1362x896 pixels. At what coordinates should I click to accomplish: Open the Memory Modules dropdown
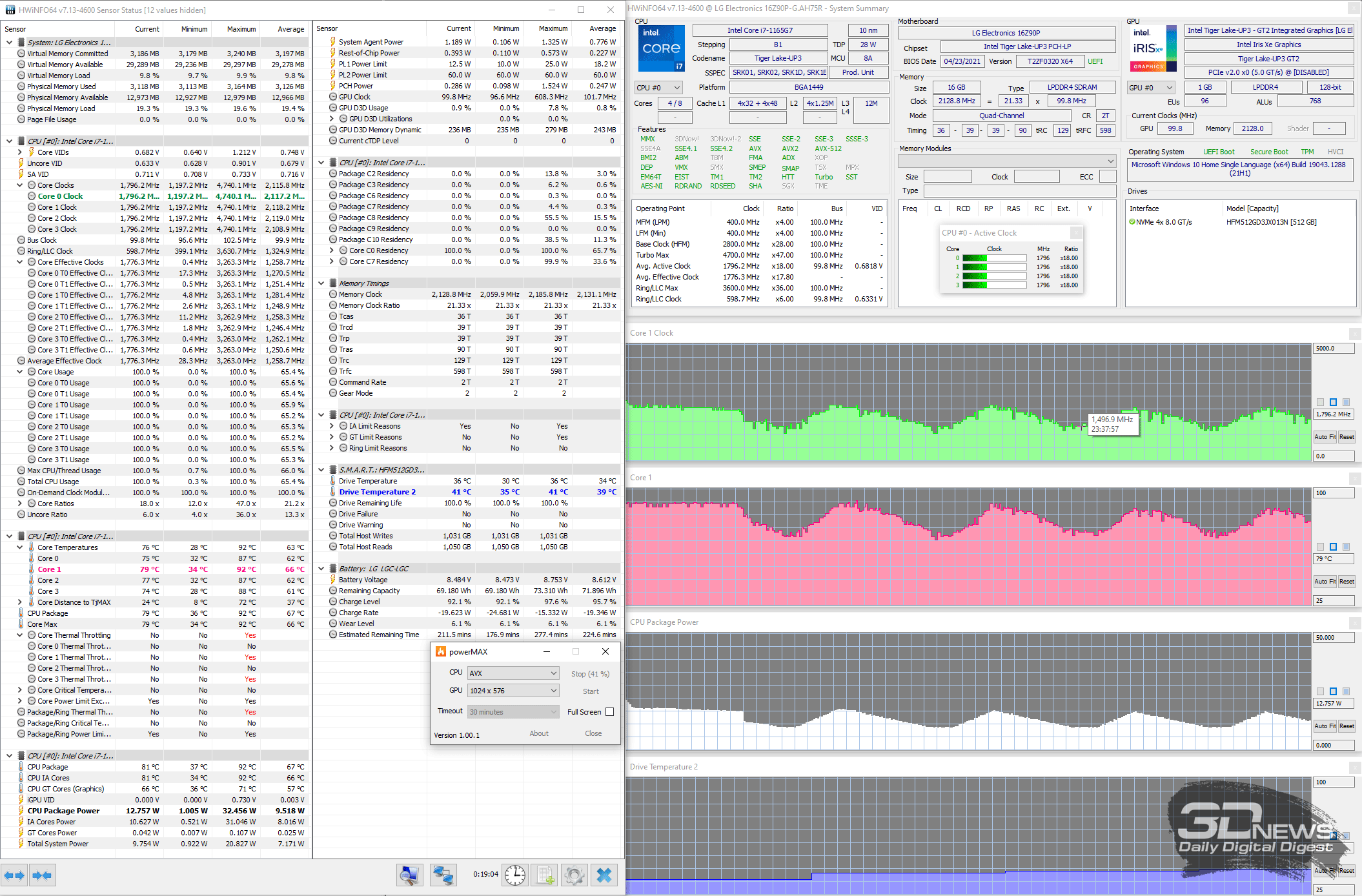[x=1007, y=161]
